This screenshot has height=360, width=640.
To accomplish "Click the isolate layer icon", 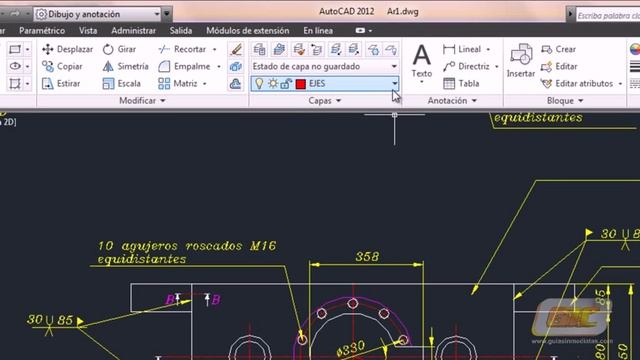I will click(336, 49).
